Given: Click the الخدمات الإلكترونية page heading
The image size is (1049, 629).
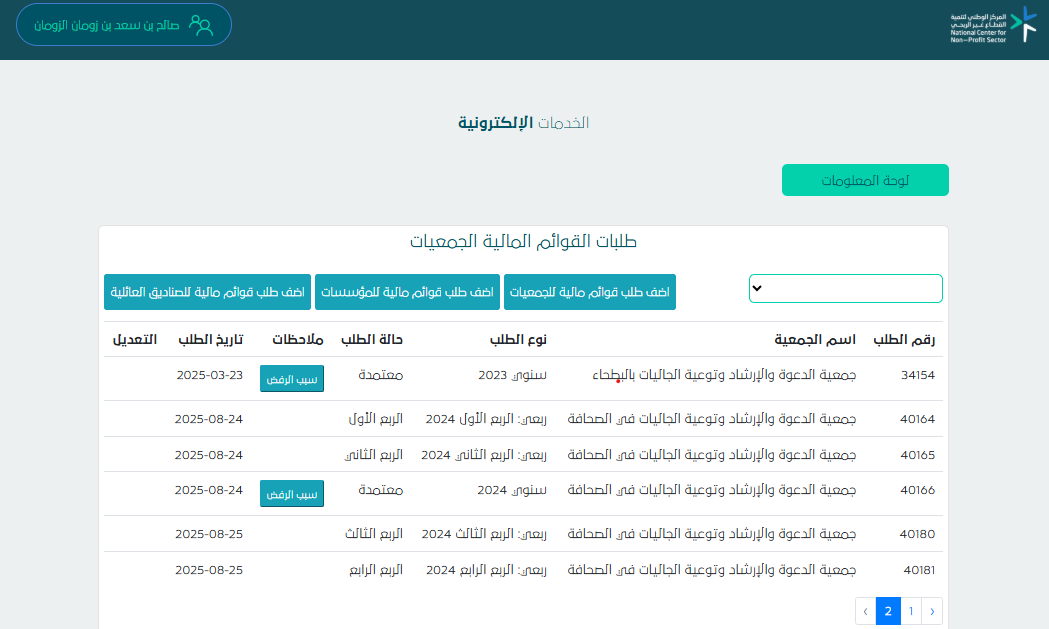Looking at the screenshot, I should click(x=523, y=123).
